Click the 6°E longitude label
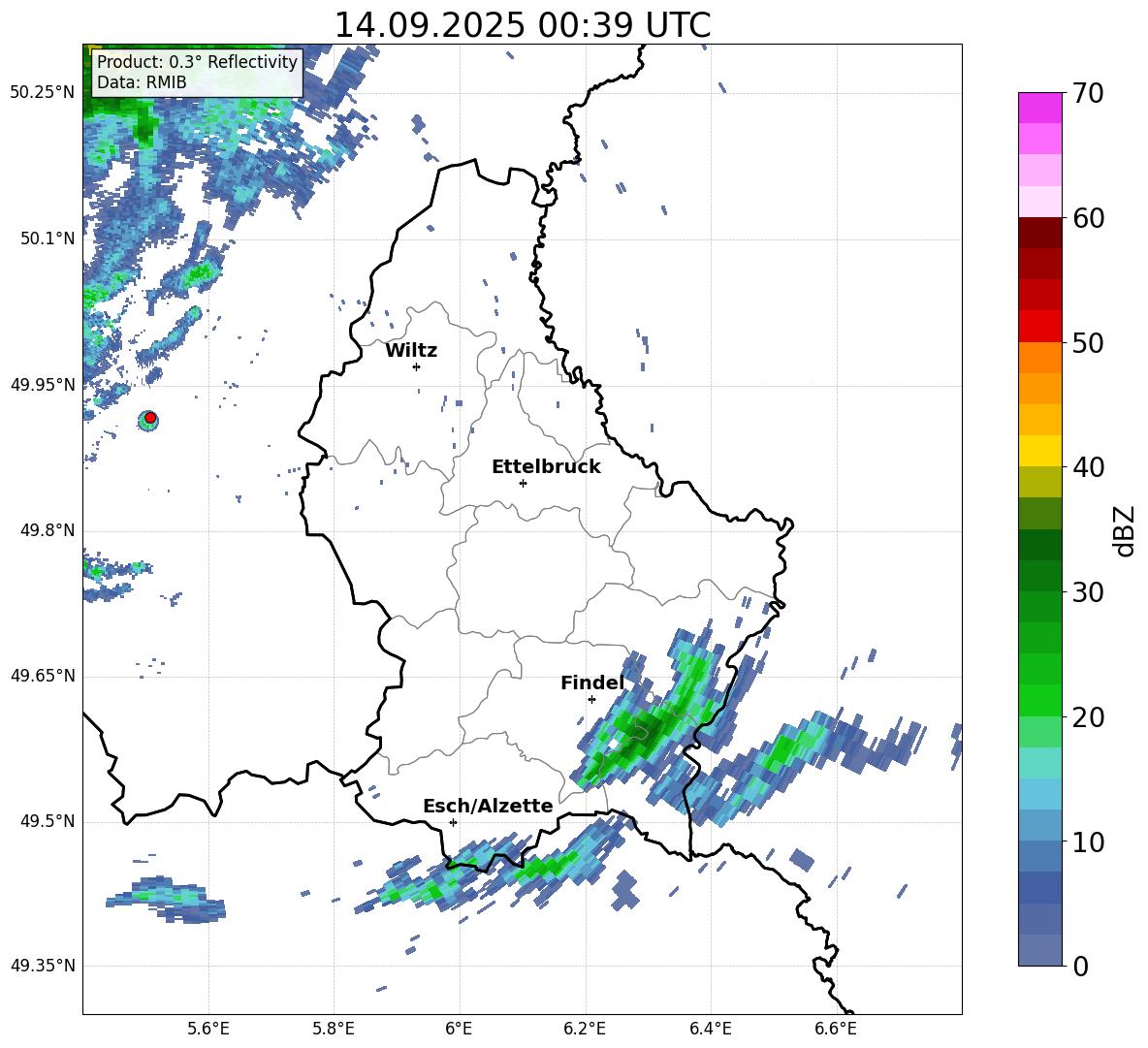Image resolution: width=1148 pixels, height=1048 pixels. tap(459, 1029)
